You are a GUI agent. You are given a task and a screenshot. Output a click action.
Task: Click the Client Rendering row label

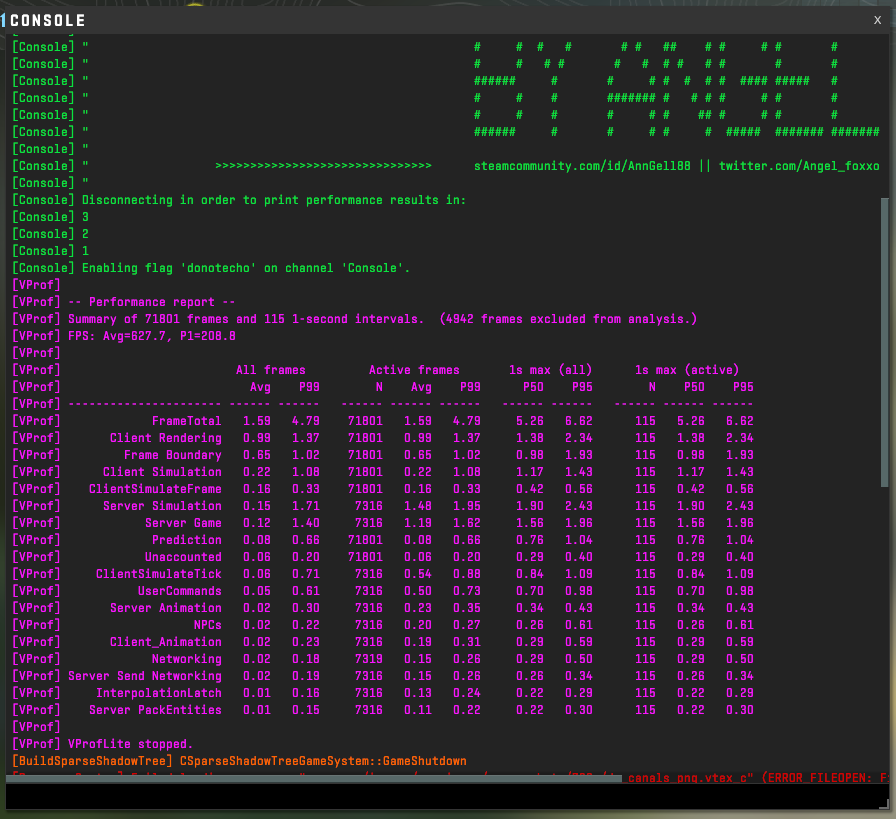(x=166, y=438)
